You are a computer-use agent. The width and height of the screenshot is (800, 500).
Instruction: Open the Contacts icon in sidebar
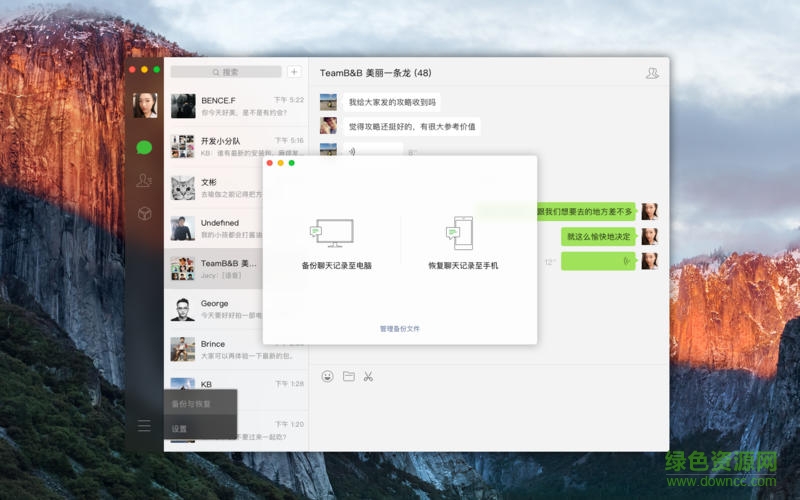click(x=144, y=180)
